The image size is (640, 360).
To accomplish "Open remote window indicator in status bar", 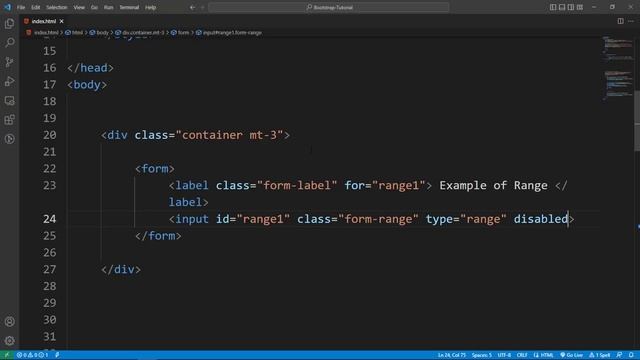I will coord(7,355).
